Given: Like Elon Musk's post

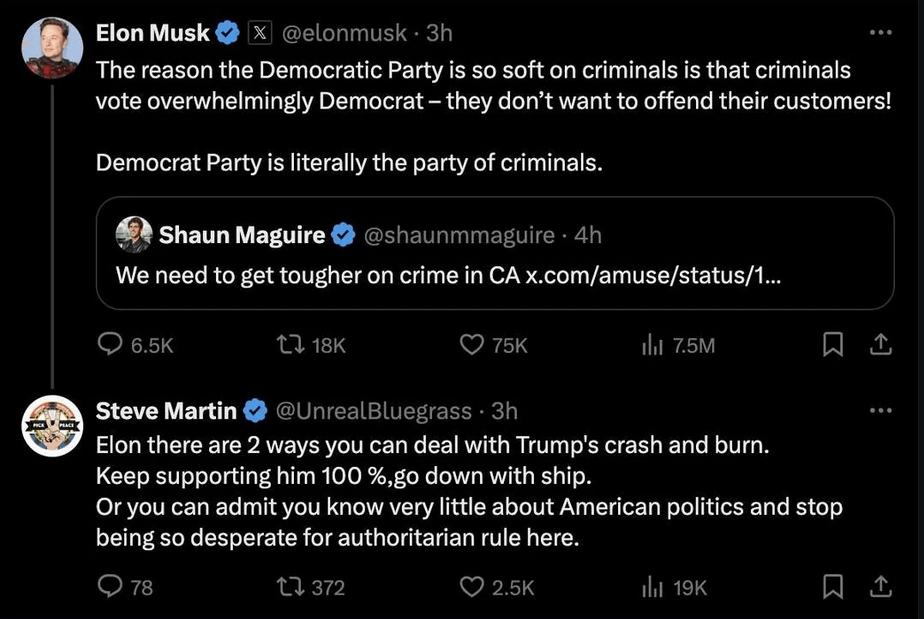Looking at the screenshot, I should [471, 345].
